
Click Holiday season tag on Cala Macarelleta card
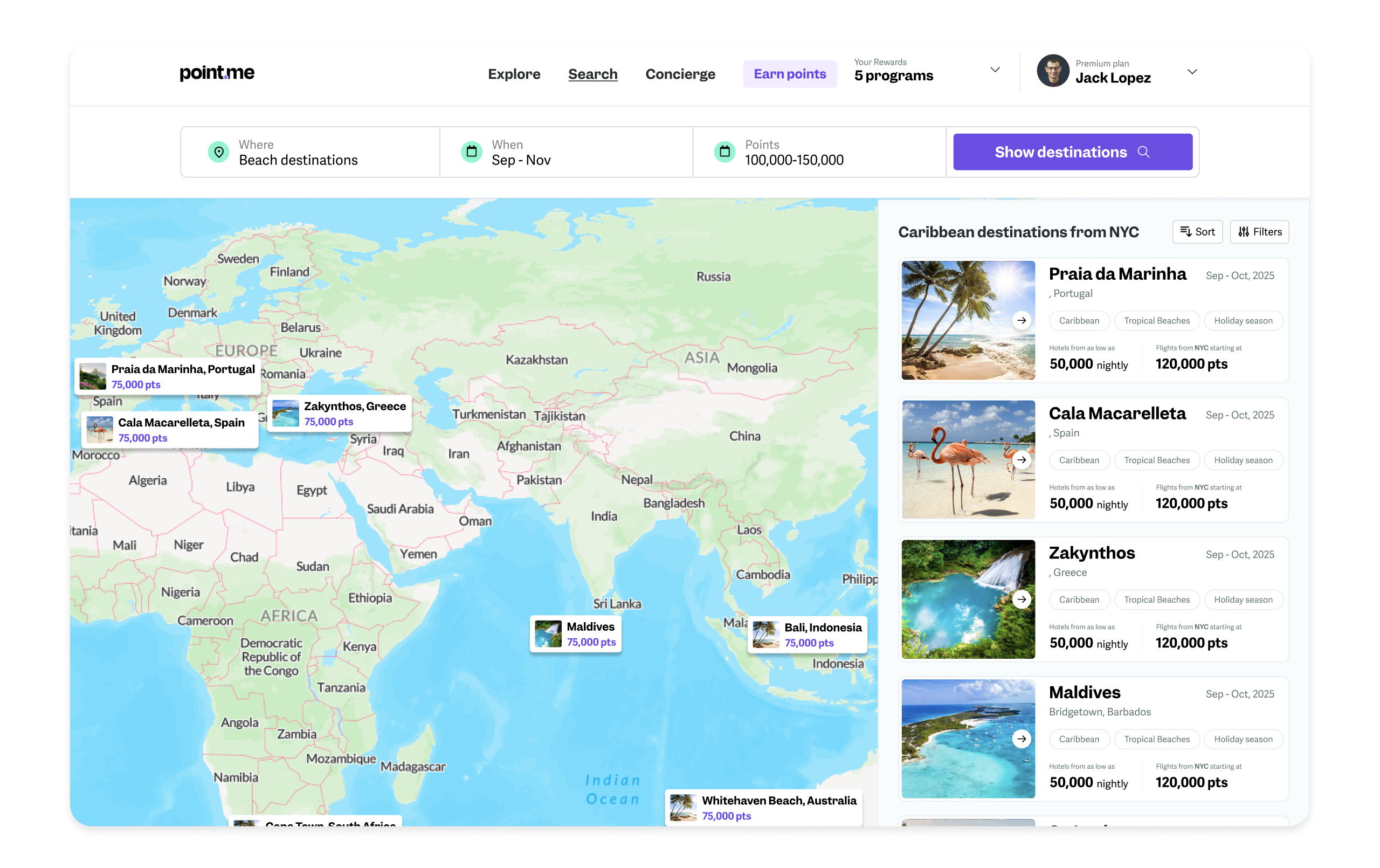click(1243, 460)
